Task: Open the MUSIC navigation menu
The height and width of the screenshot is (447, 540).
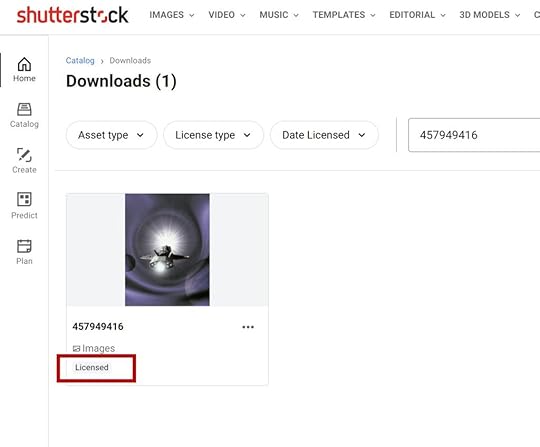Action: [x=279, y=15]
